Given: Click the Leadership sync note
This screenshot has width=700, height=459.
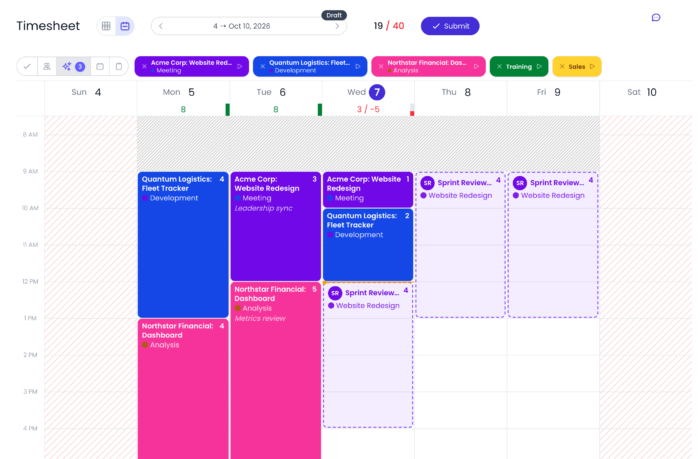Looking at the screenshot, I should tap(263, 209).
